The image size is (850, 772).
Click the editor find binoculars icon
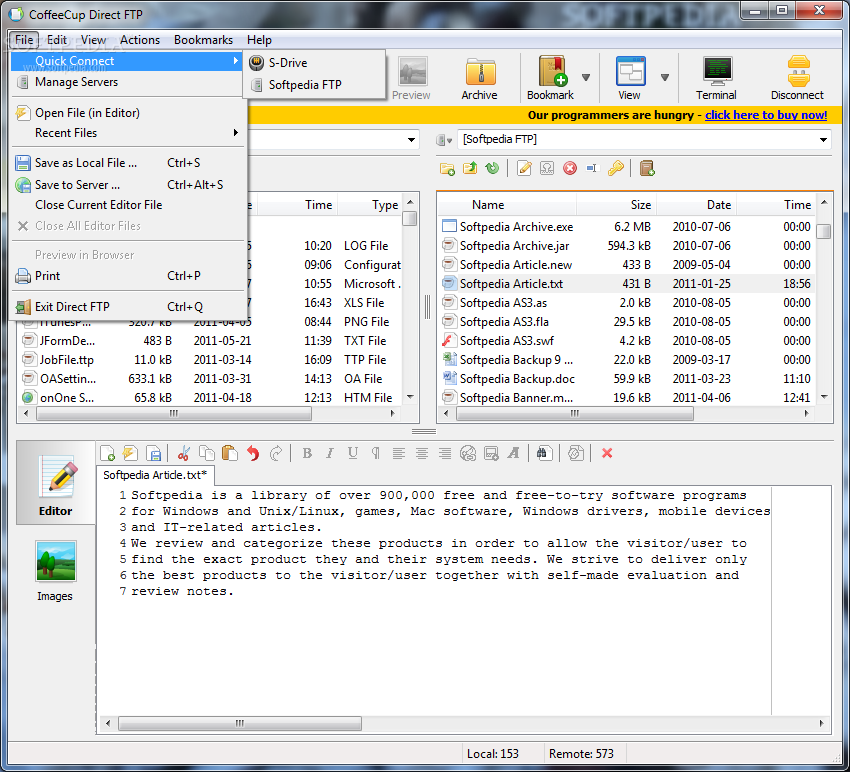click(x=543, y=453)
